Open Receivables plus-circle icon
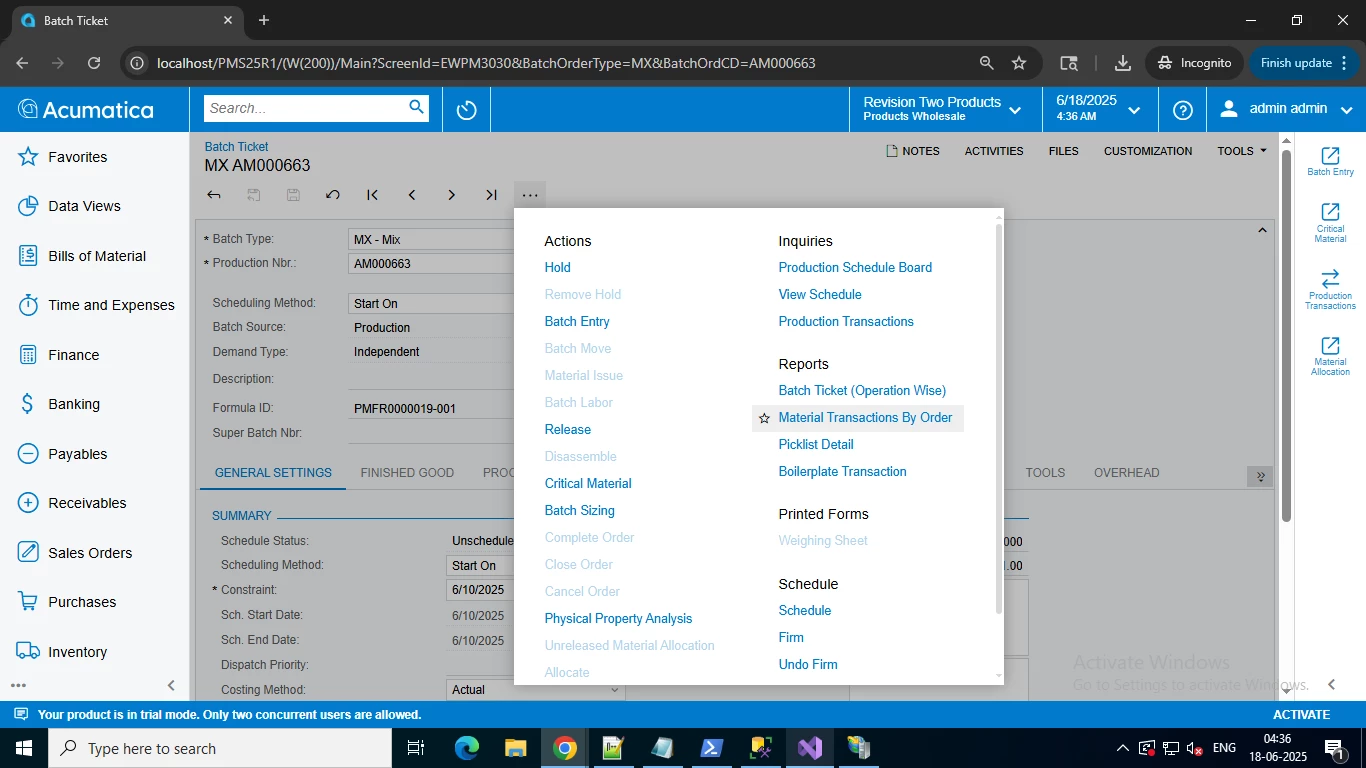Image resolution: width=1366 pixels, height=768 pixels. coord(28,503)
